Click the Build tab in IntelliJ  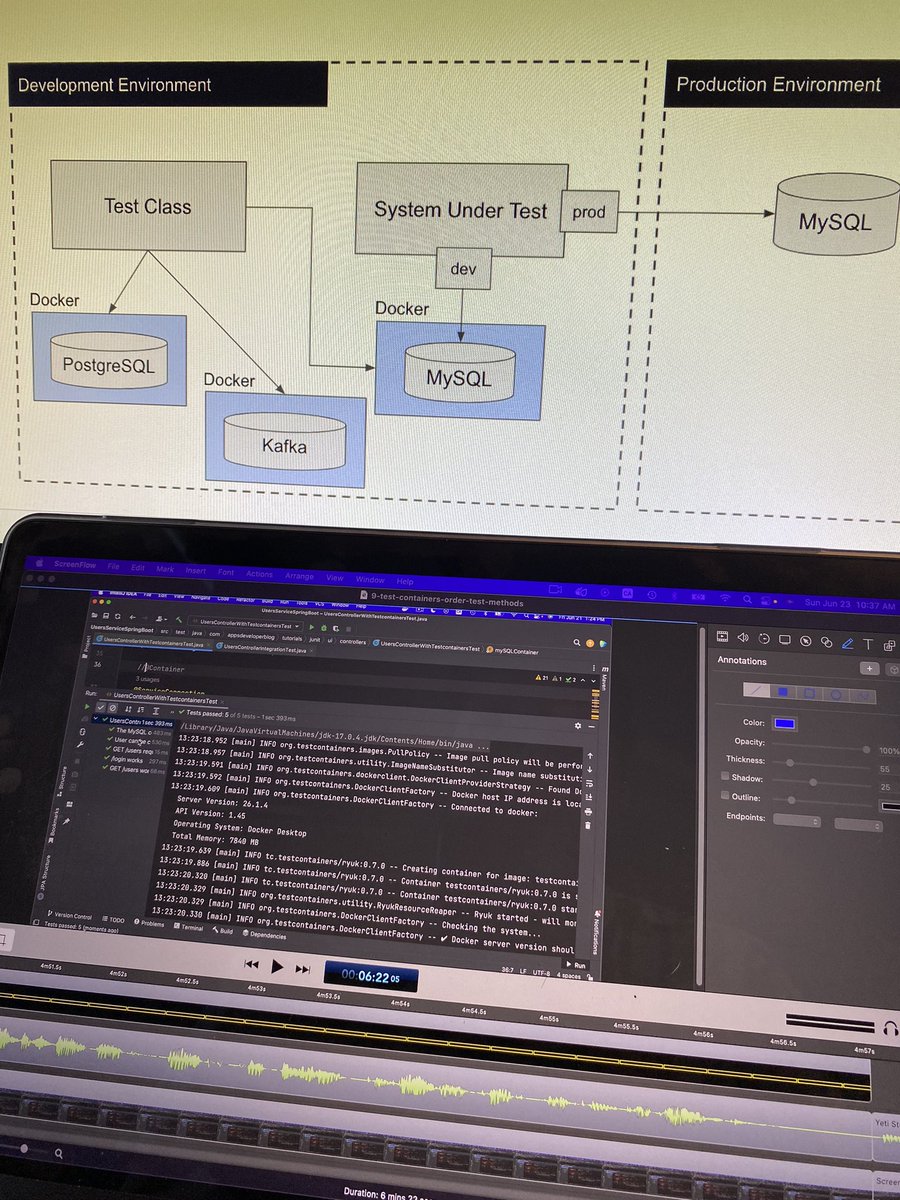[x=224, y=931]
